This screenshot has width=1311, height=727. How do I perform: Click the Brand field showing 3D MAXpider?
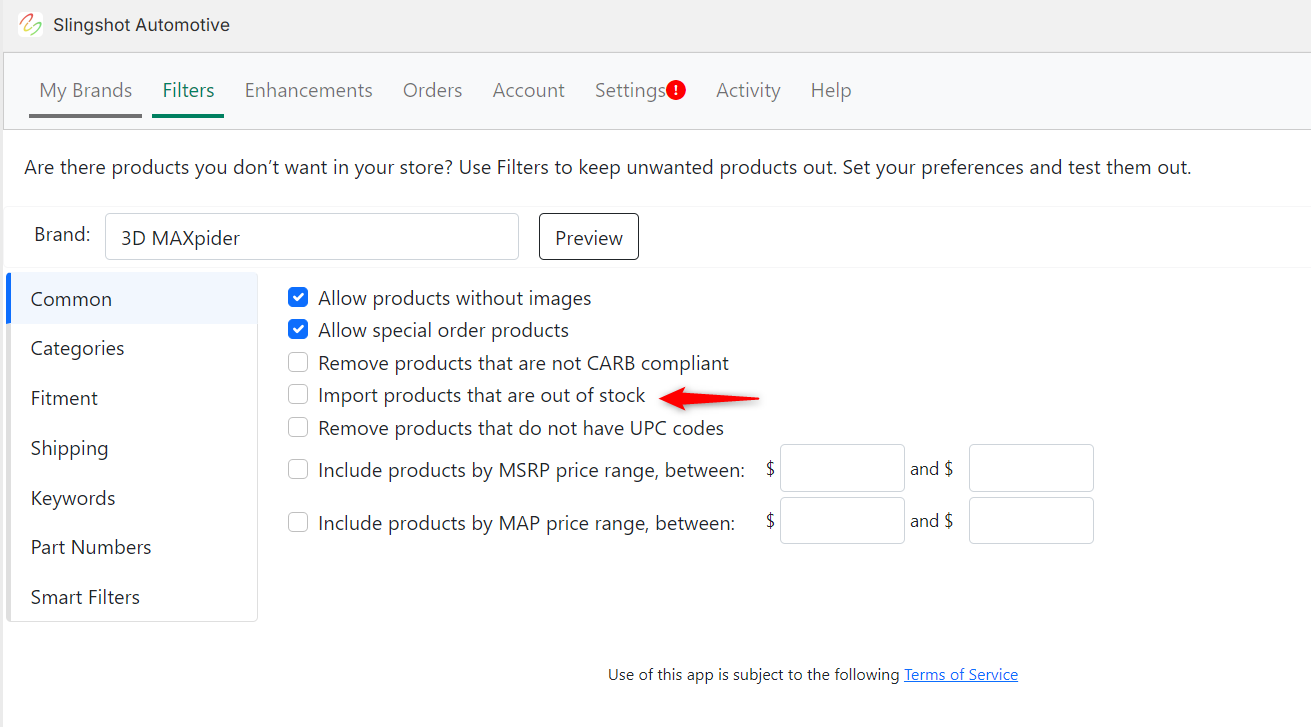point(312,237)
